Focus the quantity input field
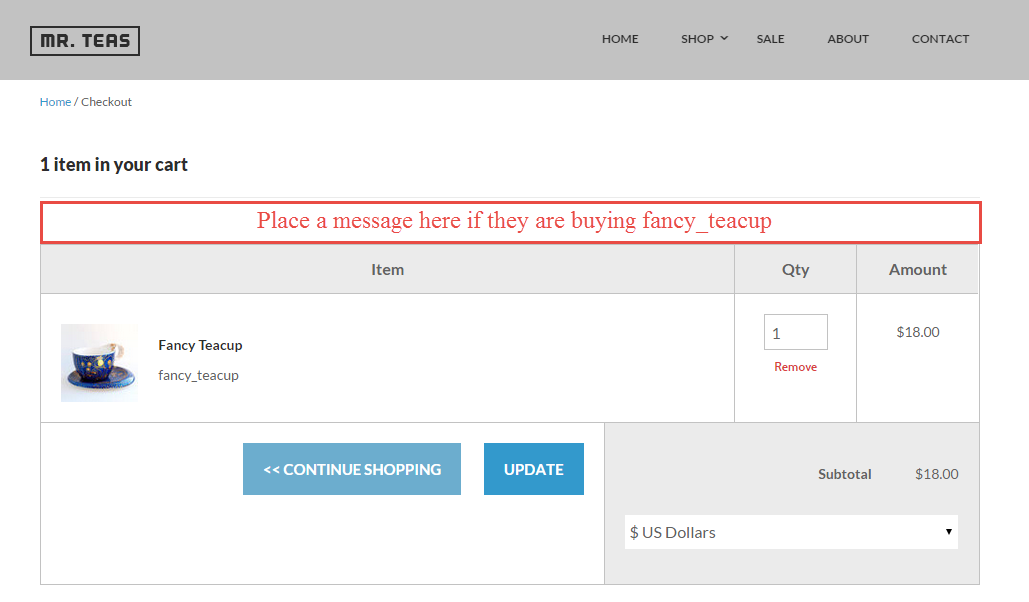 pos(795,332)
